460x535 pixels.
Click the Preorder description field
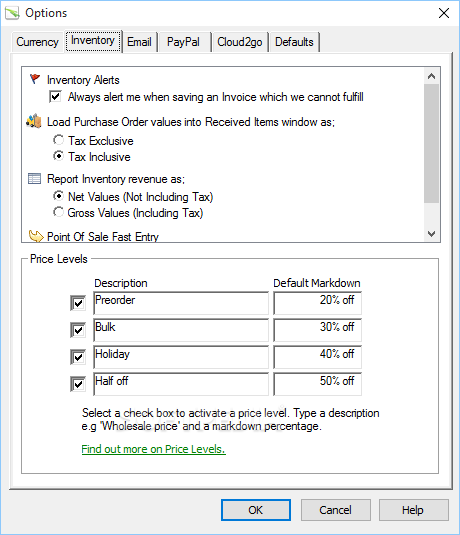click(x=181, y=303)
